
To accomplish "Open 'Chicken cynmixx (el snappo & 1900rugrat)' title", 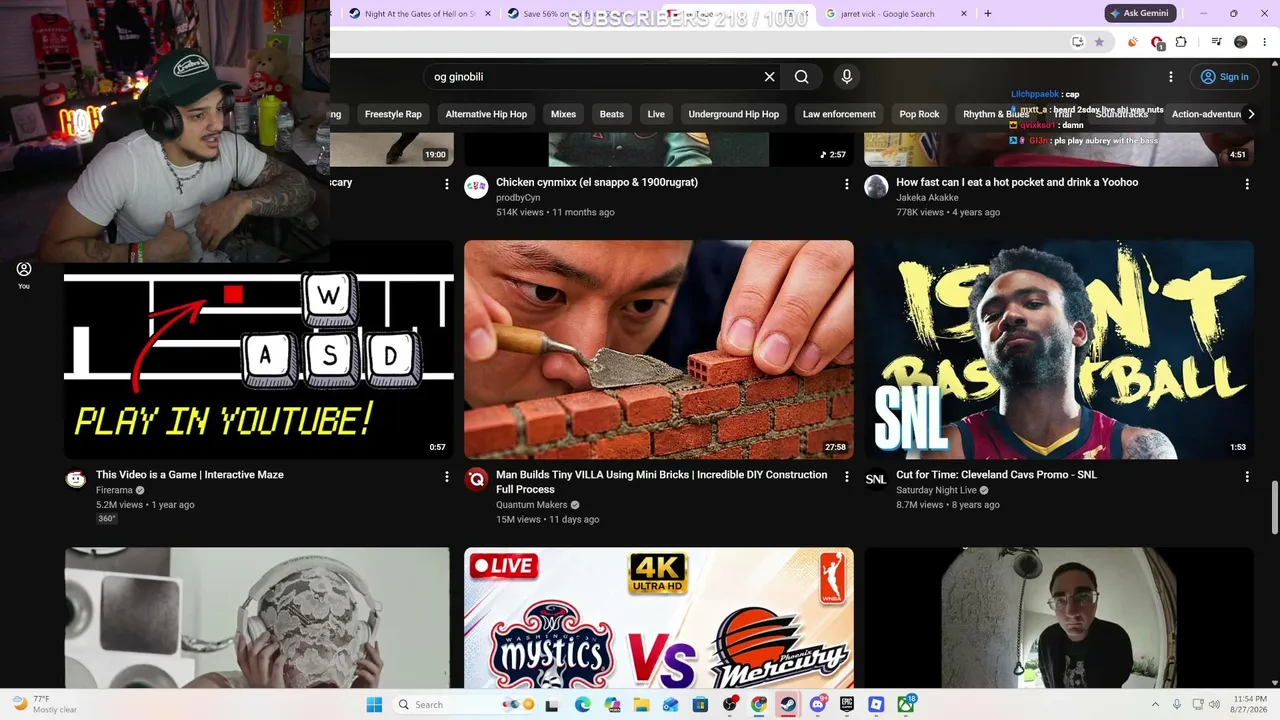I will [x=597, y=182].
